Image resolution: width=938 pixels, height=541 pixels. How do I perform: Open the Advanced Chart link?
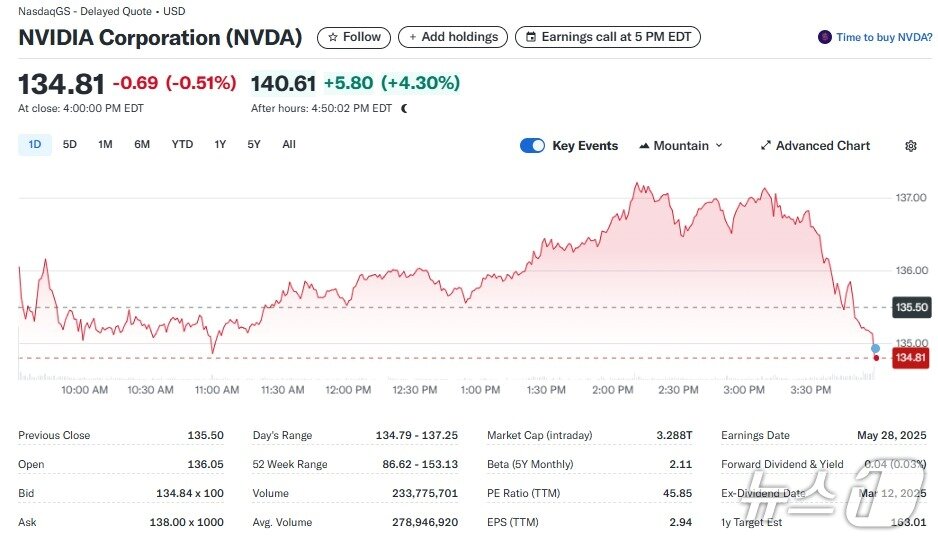[822, 146]
